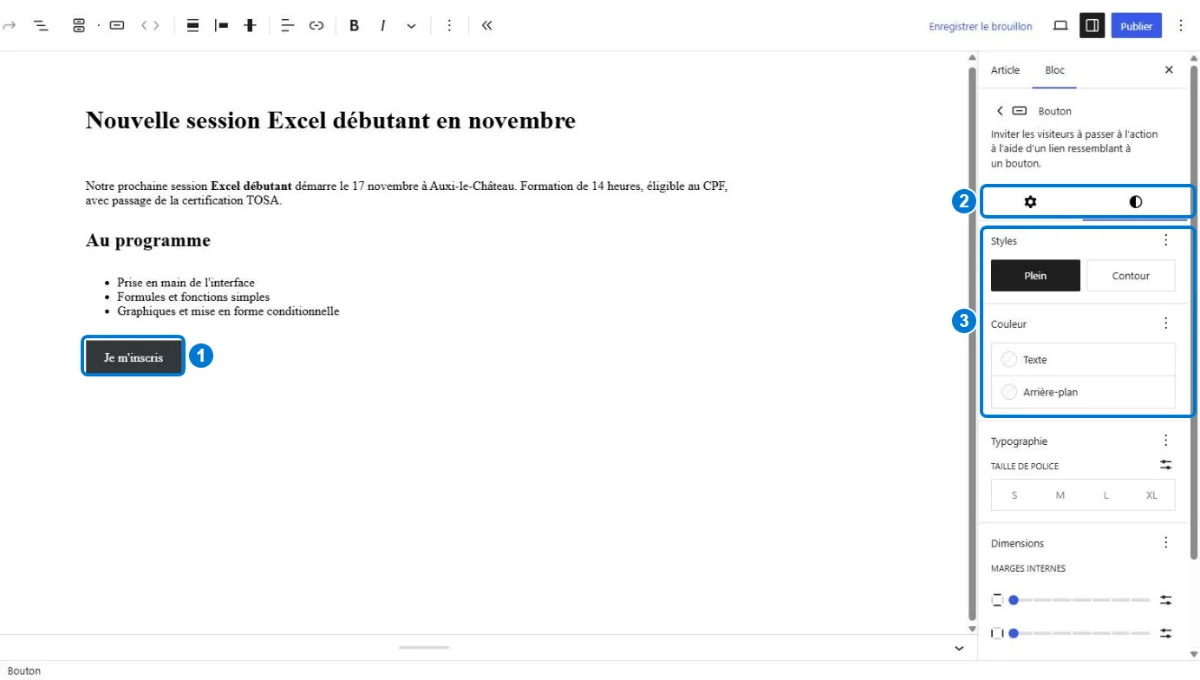Viewport: 1200px width, 680px height.
Task: Select font size XL
Action: [x=1151, y=496]
